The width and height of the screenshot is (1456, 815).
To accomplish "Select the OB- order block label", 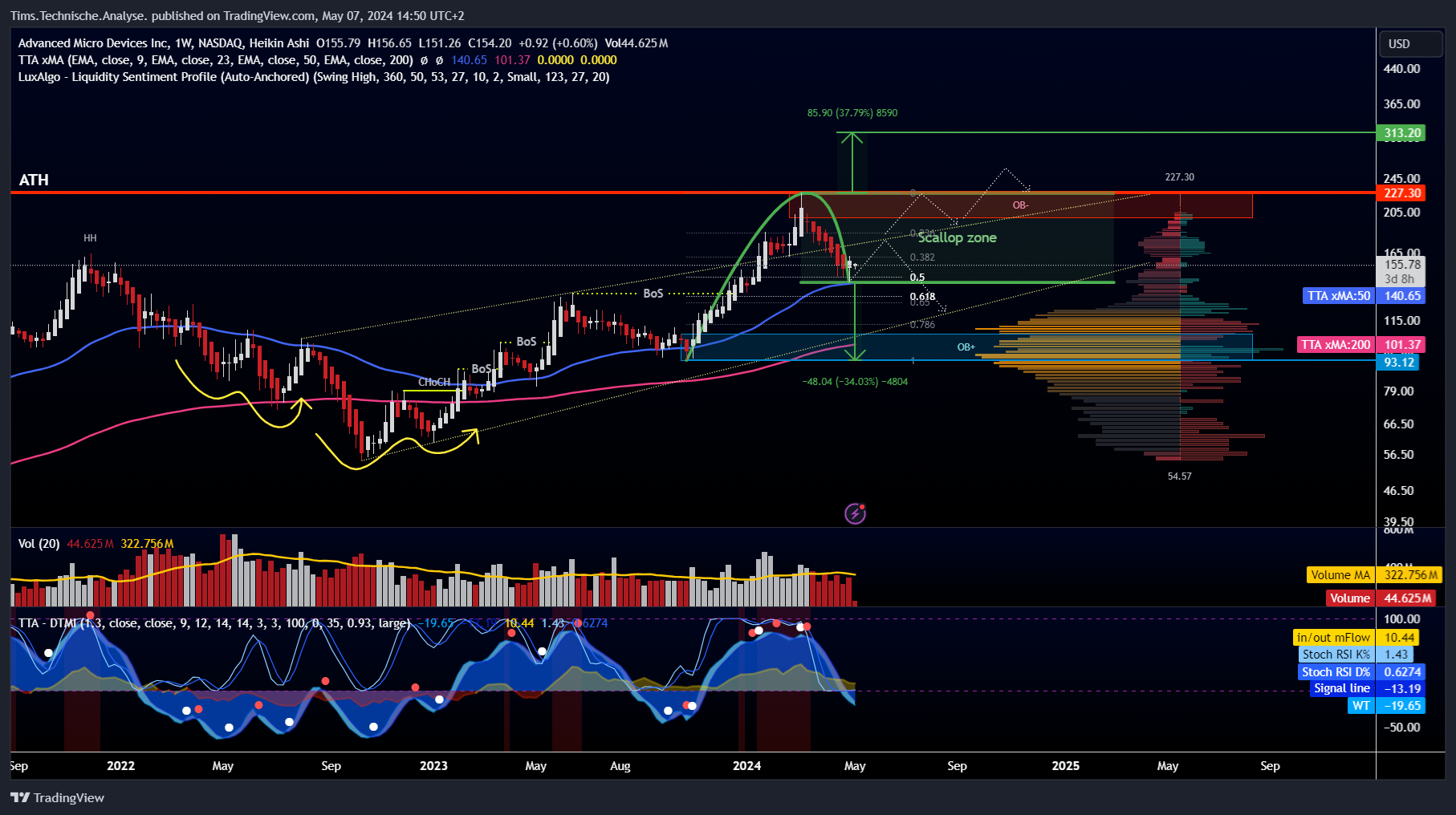I will pos(1020,205).
